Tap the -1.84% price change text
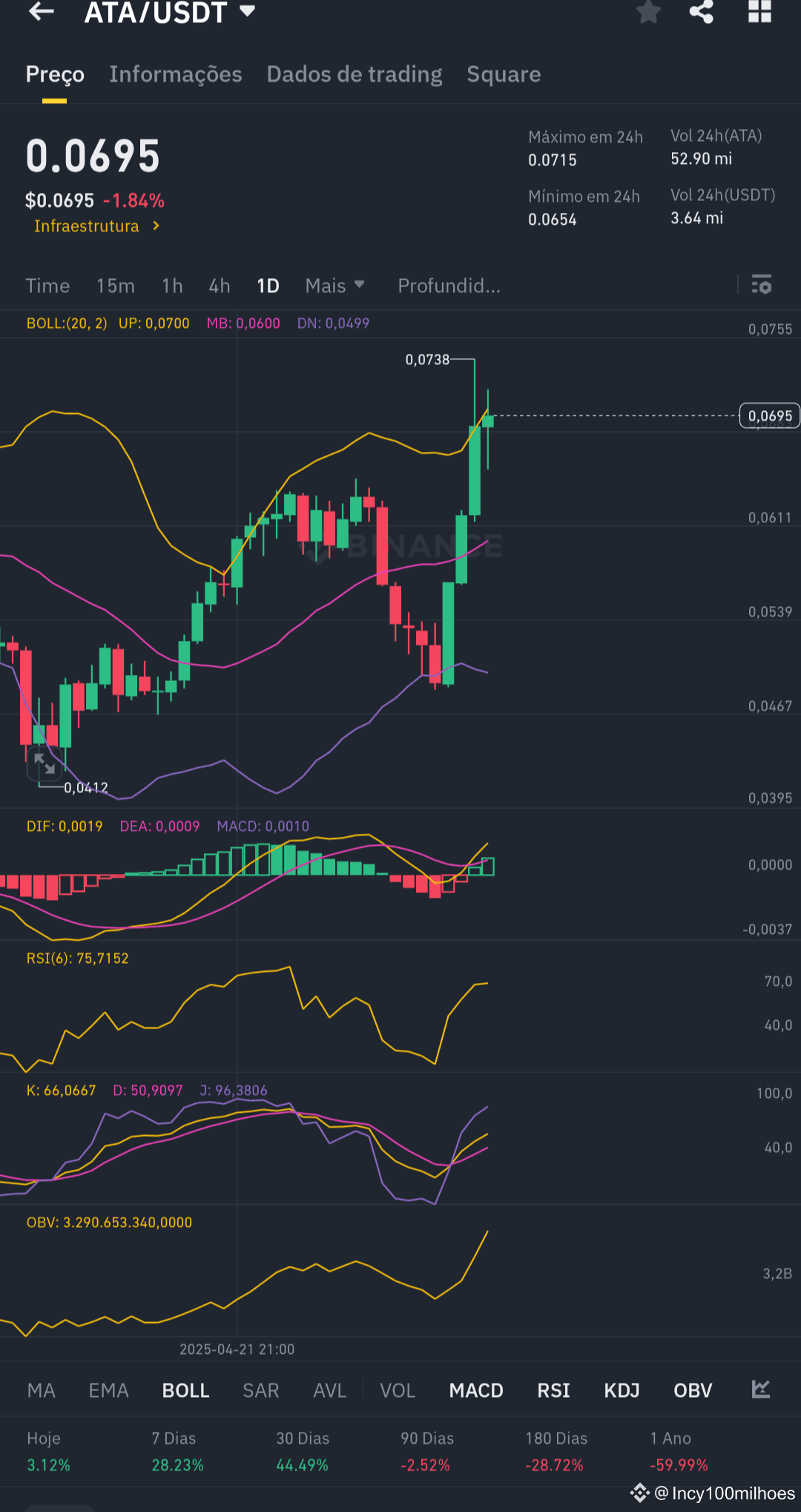The image size is (801, 1512). click(x=134, y=201)
